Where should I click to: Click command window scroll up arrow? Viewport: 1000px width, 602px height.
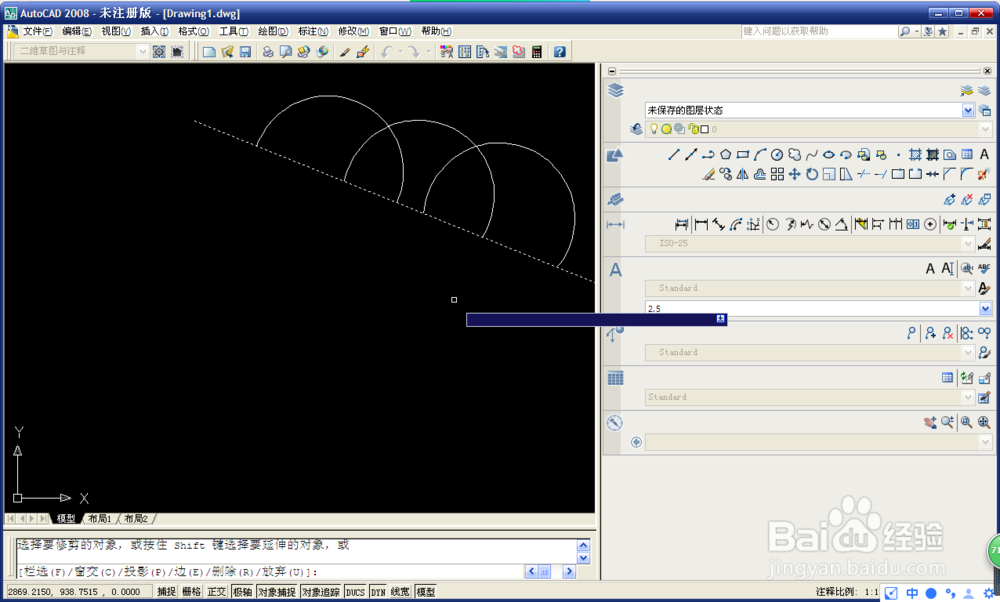point(583,545)
